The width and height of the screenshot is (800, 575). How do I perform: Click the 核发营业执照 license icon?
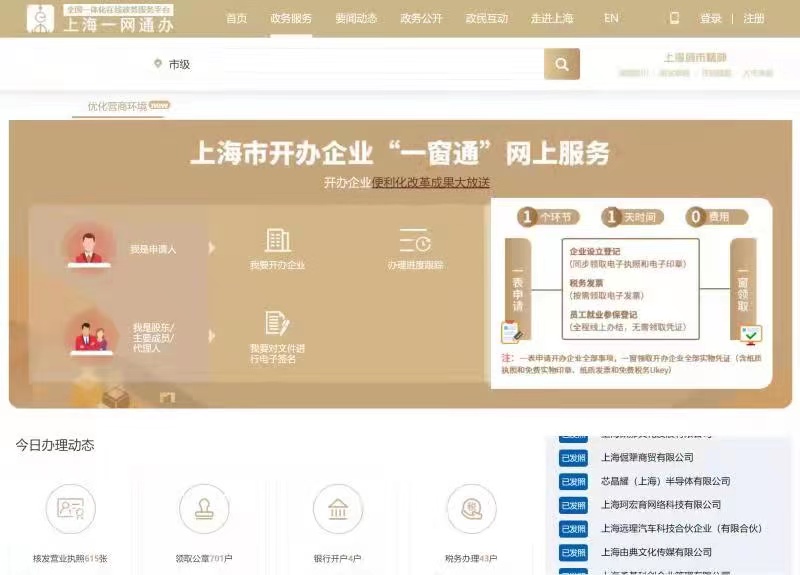(70, 510)
